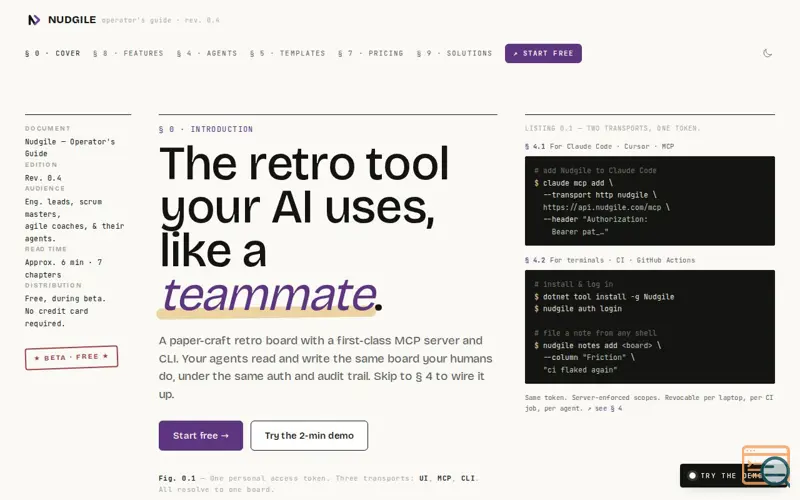Screen dimensions: 800x500
Task: Go to § 8 Features
Action: tap(128, 53)
